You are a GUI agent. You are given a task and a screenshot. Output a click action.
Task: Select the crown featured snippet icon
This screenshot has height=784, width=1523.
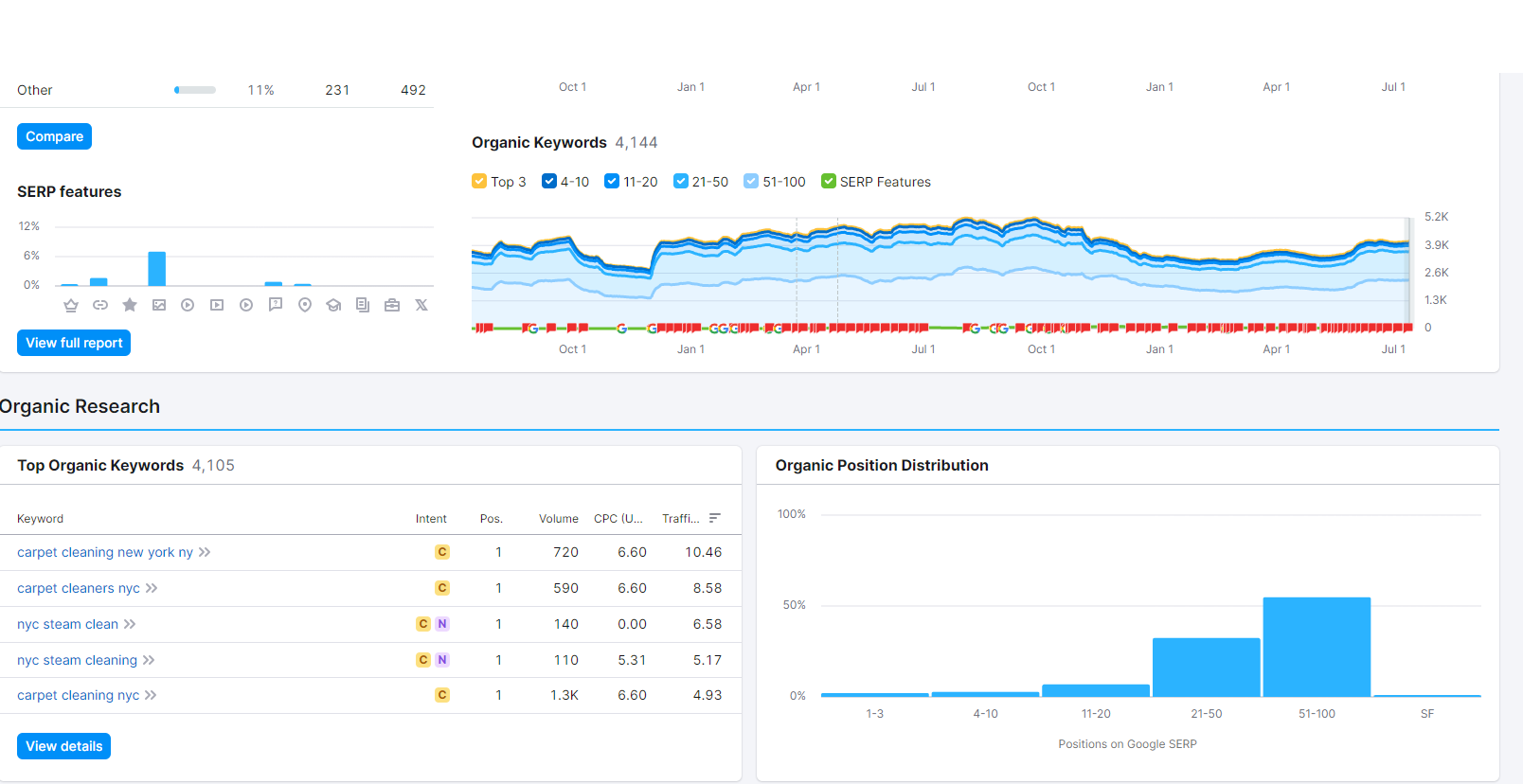tap(71, 305)
